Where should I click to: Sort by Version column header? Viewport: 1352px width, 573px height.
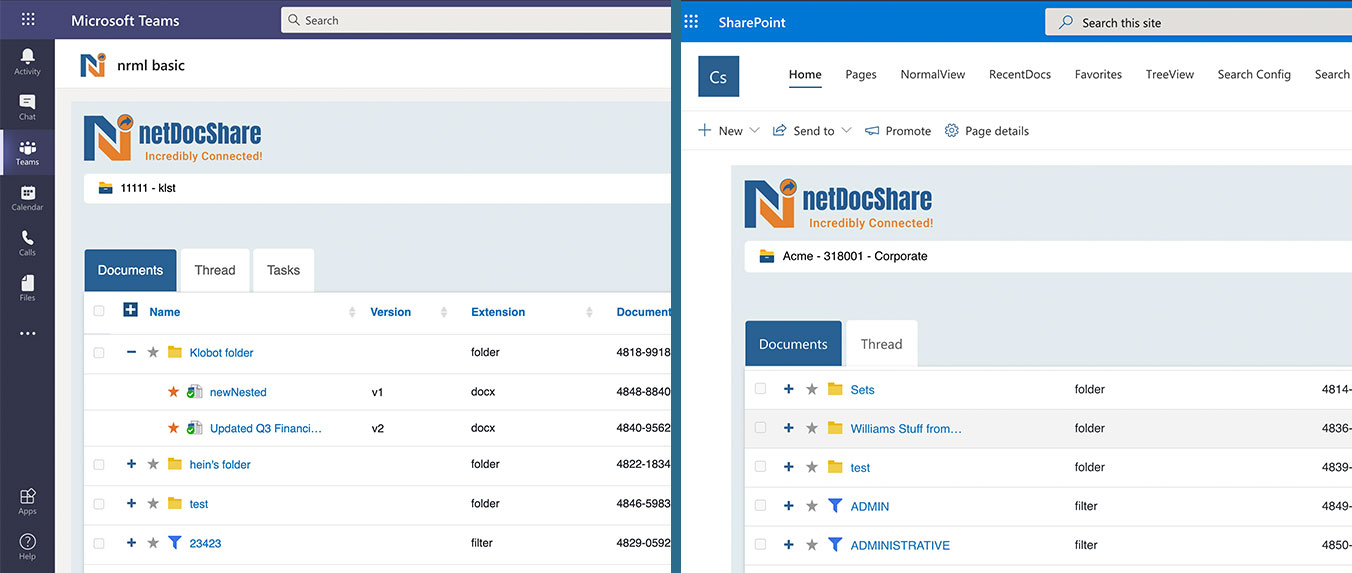[390, 312]
